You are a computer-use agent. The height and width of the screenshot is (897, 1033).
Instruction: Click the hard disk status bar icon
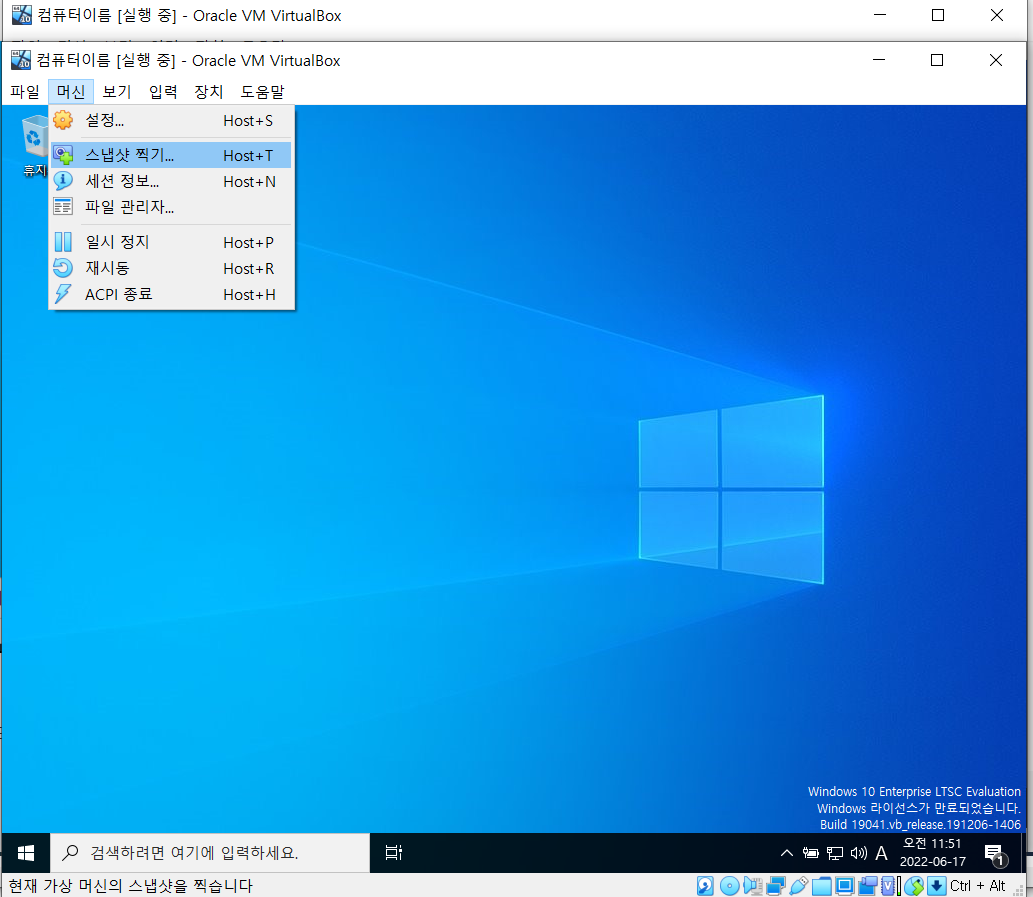[x=705, y=886]
